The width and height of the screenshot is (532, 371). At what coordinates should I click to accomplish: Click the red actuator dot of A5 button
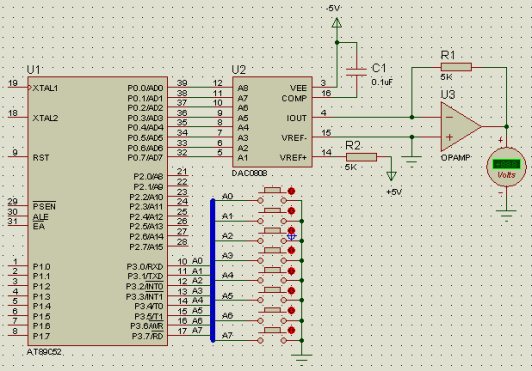[291, 291]
